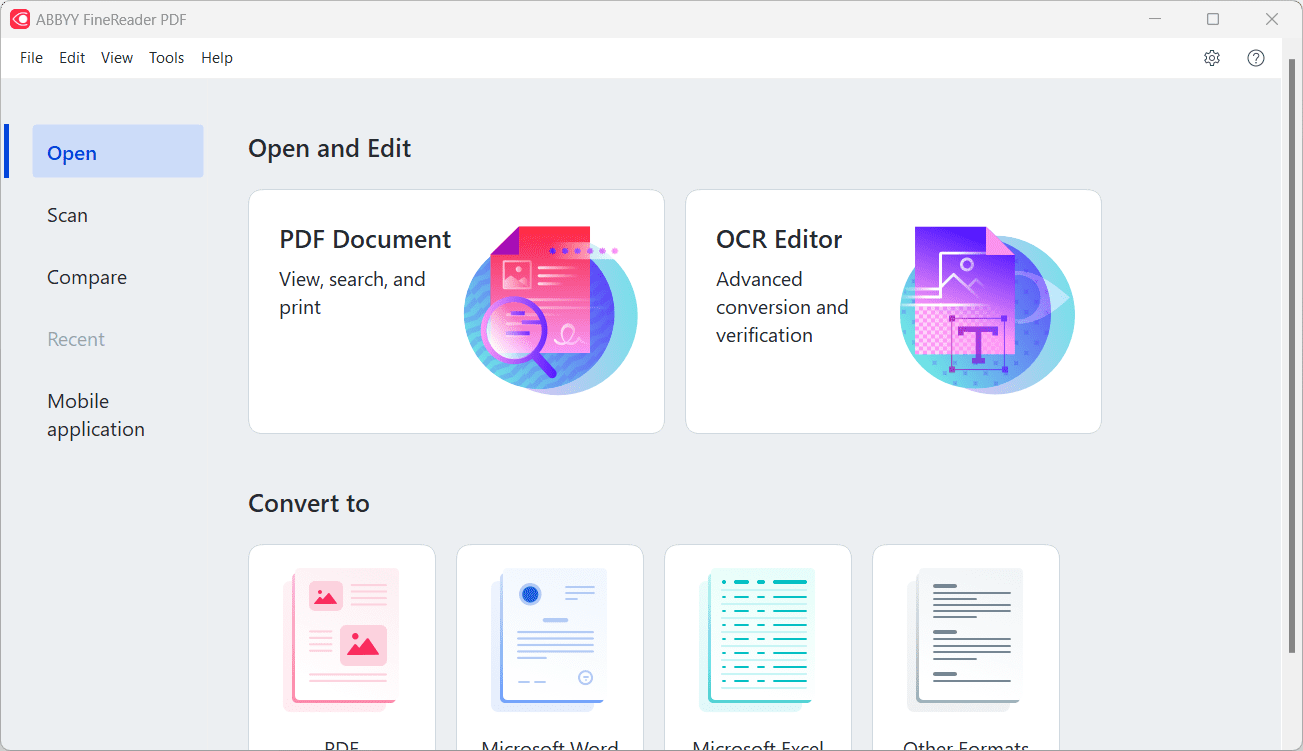Image resolution: width=1303 pixels, height=751 pixels.
Task: Click the 'Open and Edit' heading
Action: point(330,148)
